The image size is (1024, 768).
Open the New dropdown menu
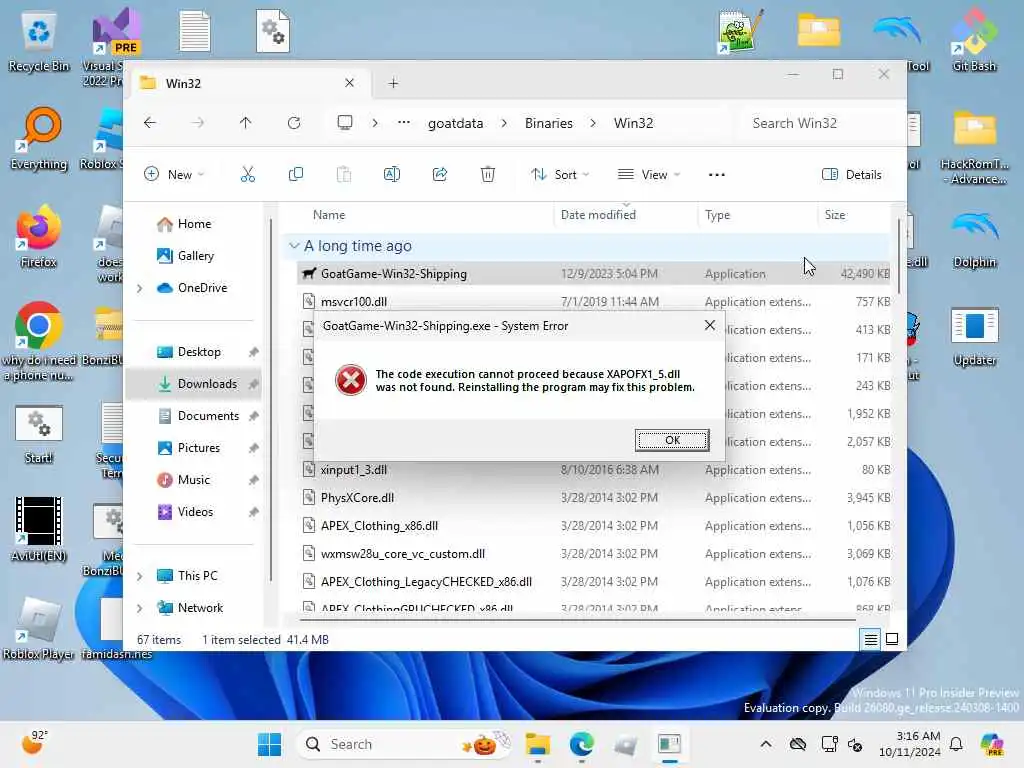(x=174, y=174)
